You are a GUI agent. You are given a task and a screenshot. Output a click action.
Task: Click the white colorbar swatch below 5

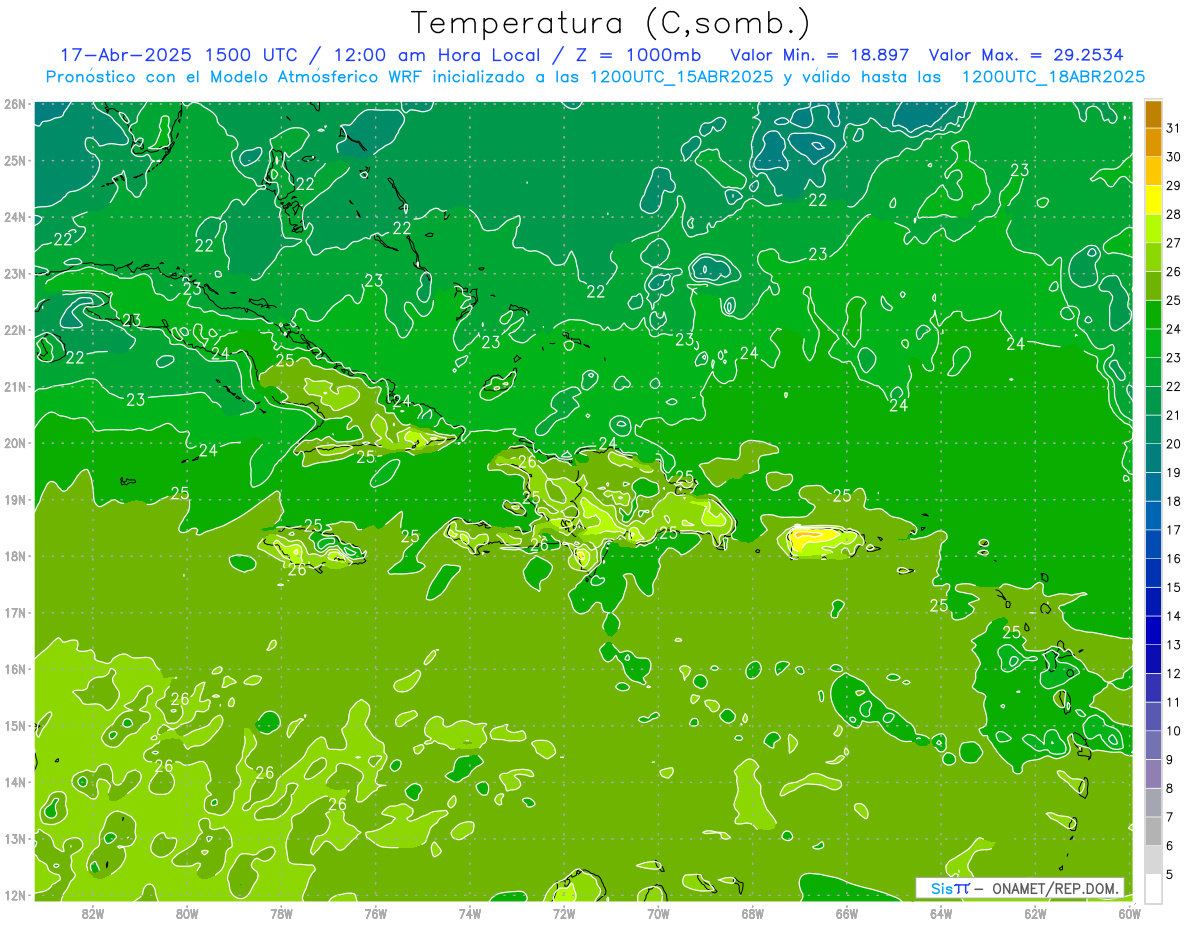pos(1153,888)
